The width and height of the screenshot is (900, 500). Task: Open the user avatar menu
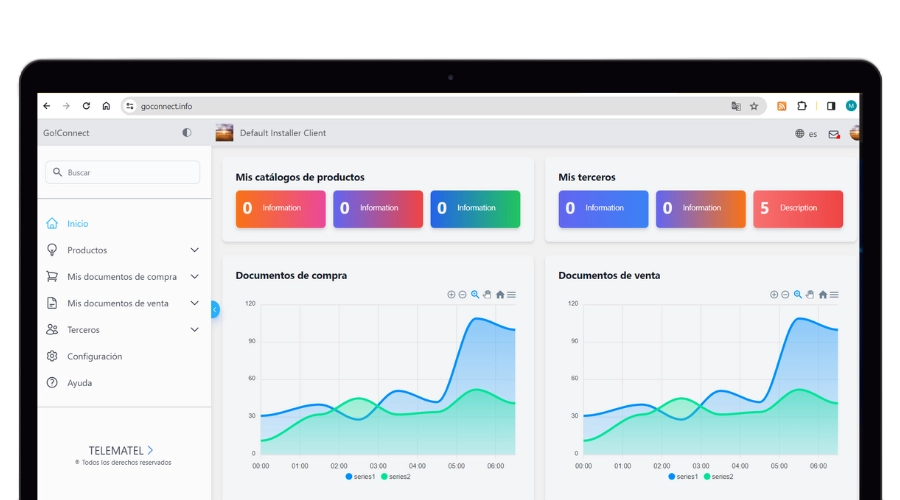(855, 133)
